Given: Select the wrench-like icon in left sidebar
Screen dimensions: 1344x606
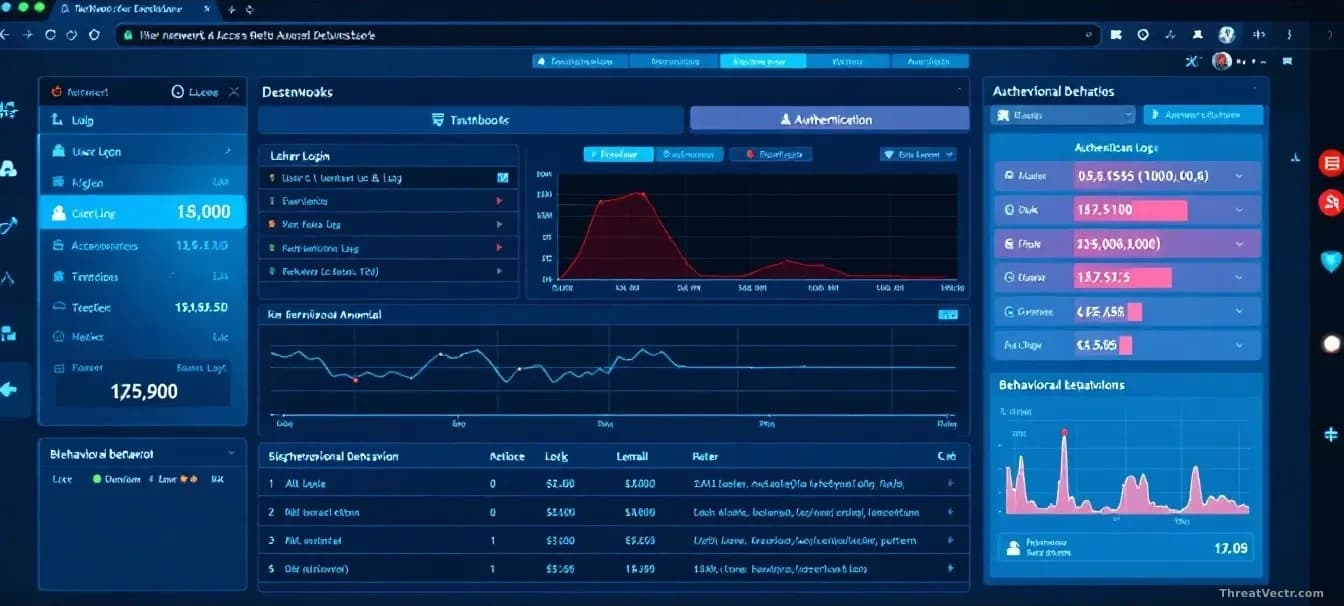Looking at the screenshot, I should 9,226.
